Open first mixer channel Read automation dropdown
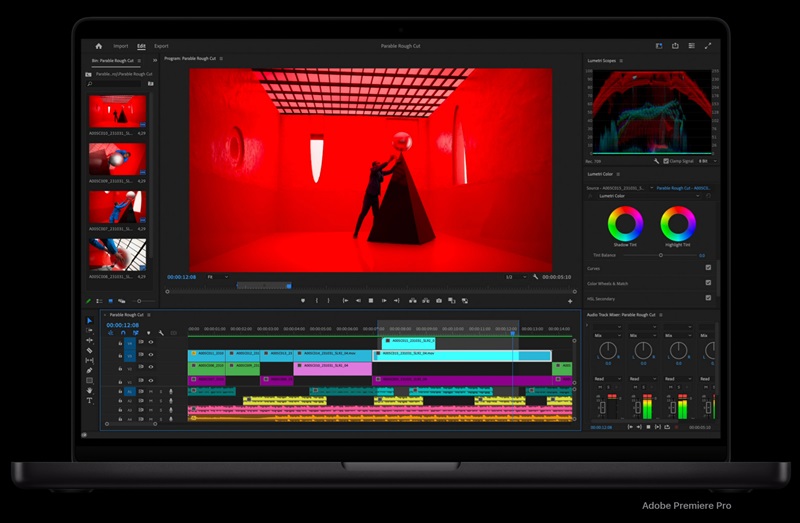This screenshot has width=800, height=523. click(608, 379)
